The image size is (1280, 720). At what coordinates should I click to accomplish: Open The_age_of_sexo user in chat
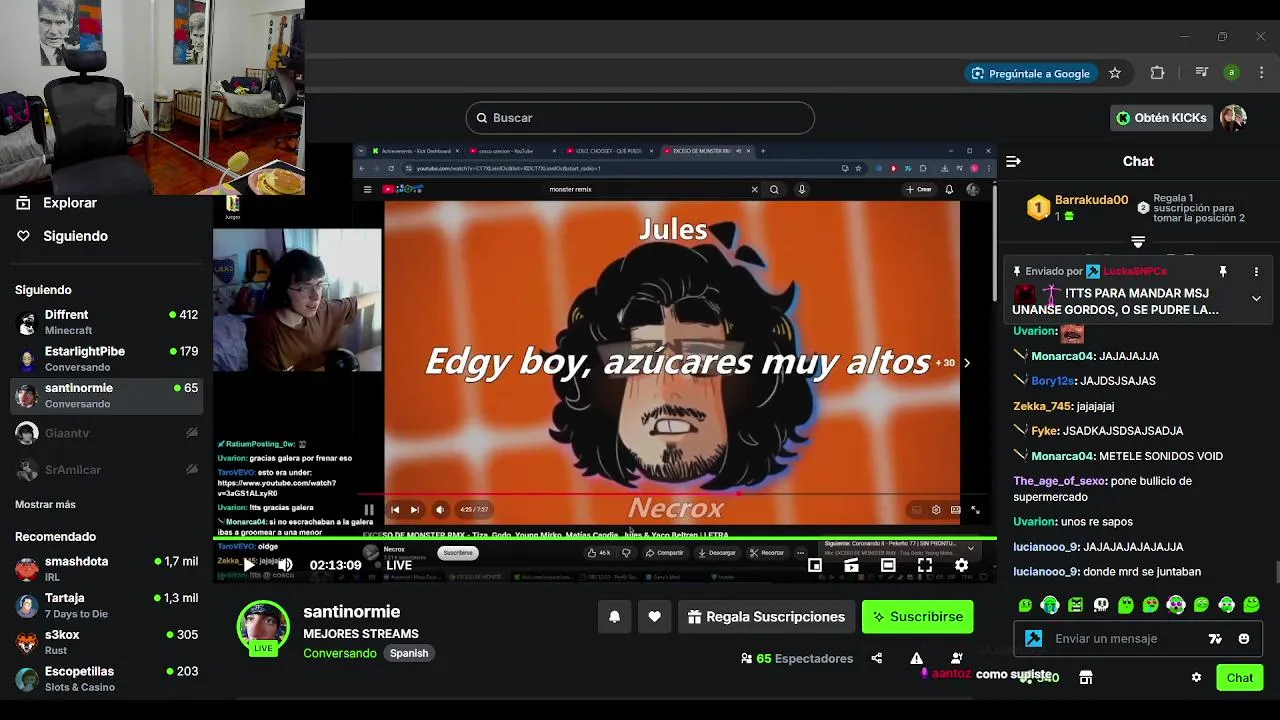pos(1059,481)
